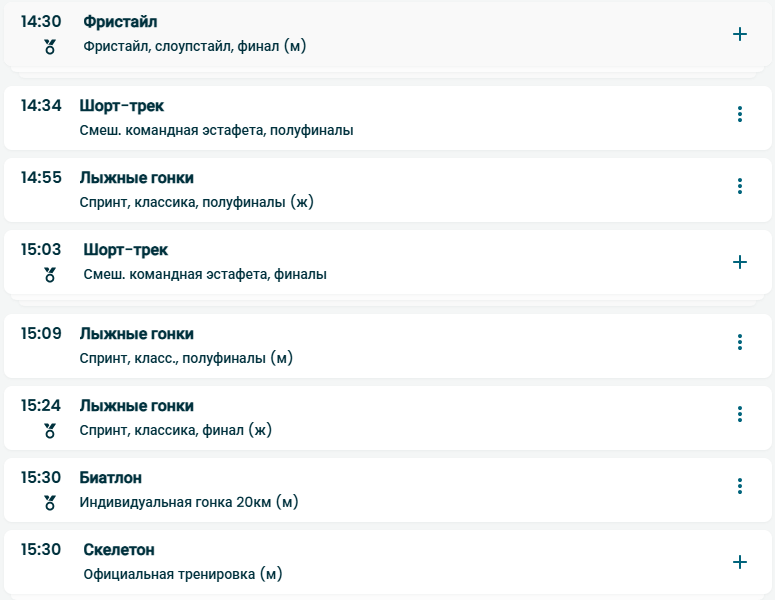Screen dimensions: 775x600
Task: Open Смеш. командная эстафета, полуфиналы entry
Action: click(x=216, y=130)
